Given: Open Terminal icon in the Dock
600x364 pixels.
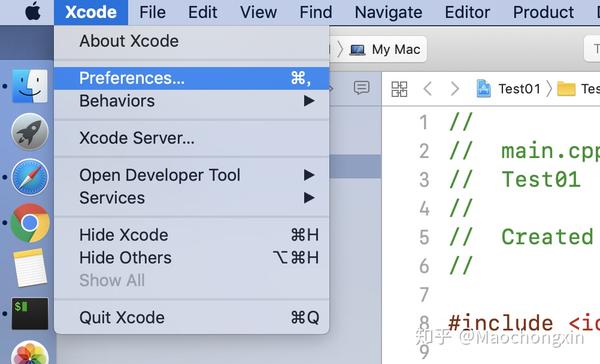Looking at the screenshot, I should point(30,313).
